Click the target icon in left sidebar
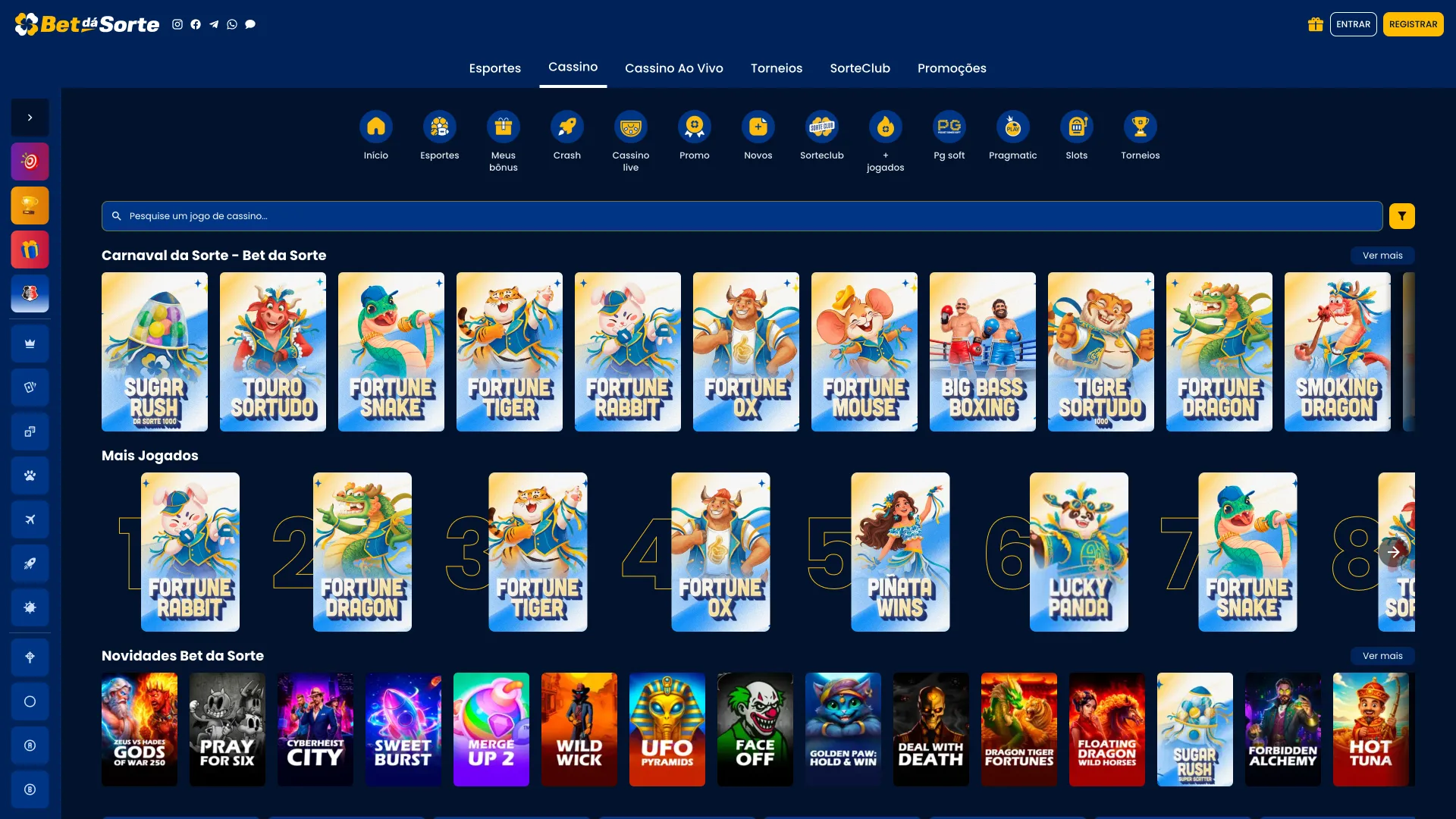 [x=30, y=162]
